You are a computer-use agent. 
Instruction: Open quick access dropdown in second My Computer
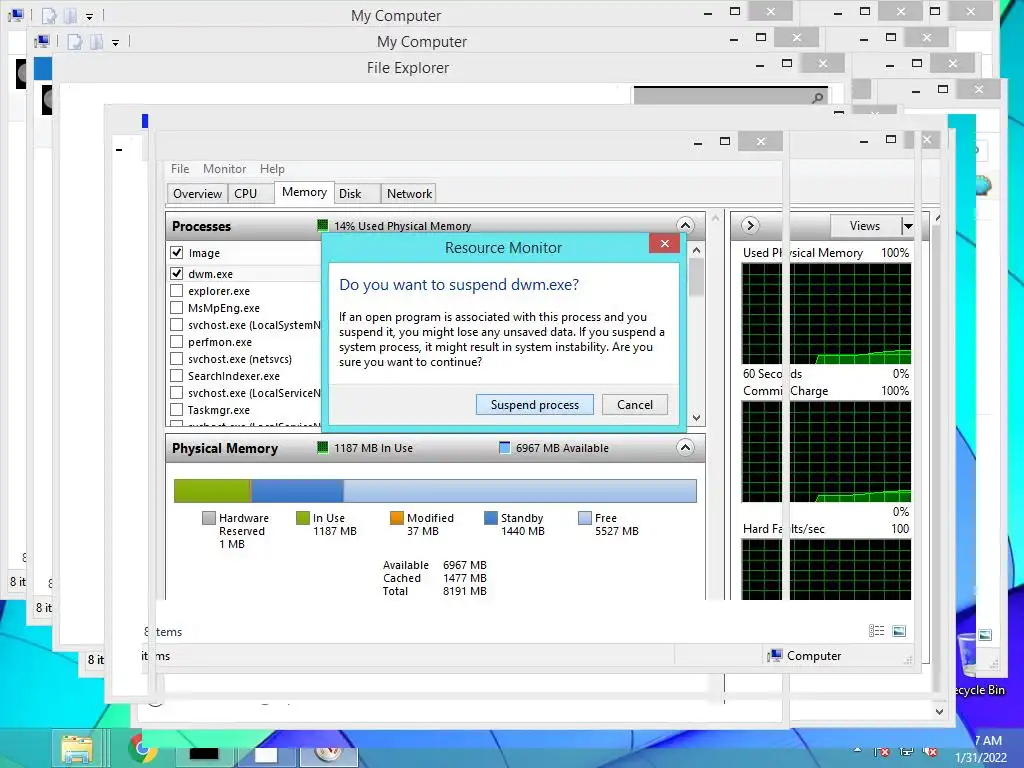(116, 43)
